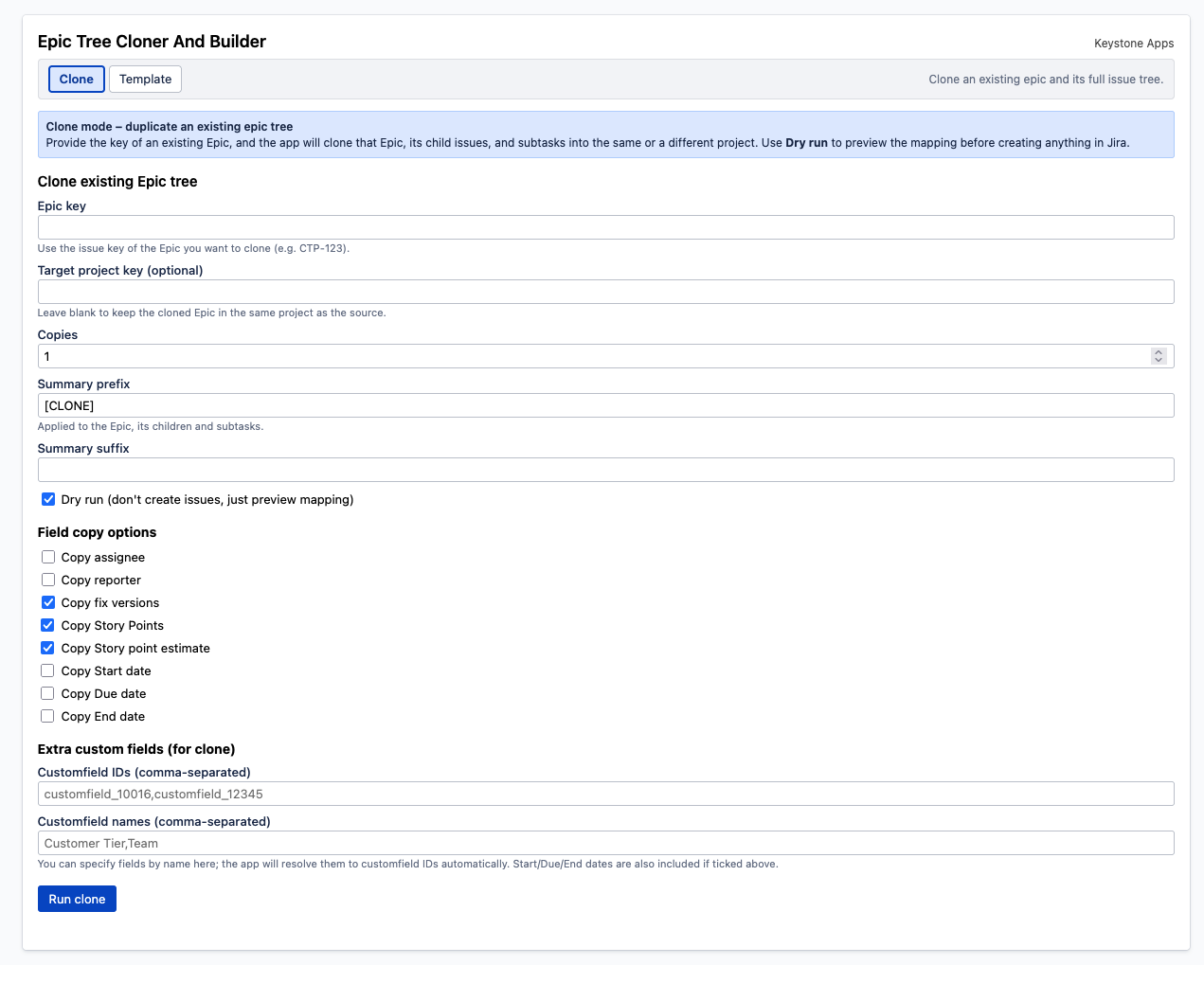Viewport: 1204px width, 983px height.
Task: Check the Copy Due date box
Action: (48, 693)
